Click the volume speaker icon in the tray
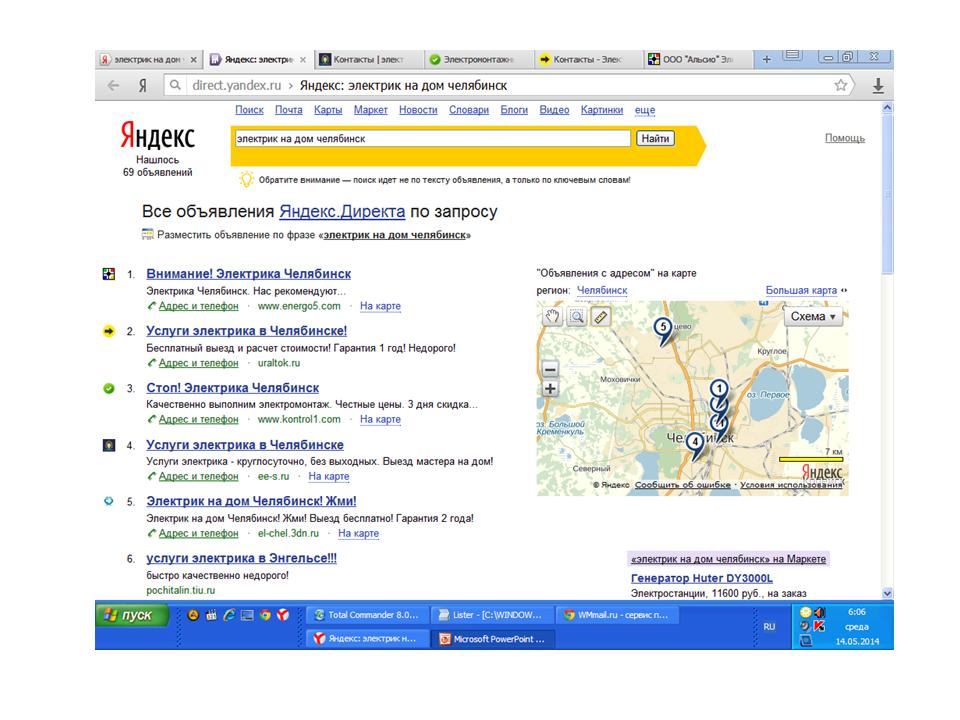The width and height of the screenshot is (960, 720). (x=820, y=612)
